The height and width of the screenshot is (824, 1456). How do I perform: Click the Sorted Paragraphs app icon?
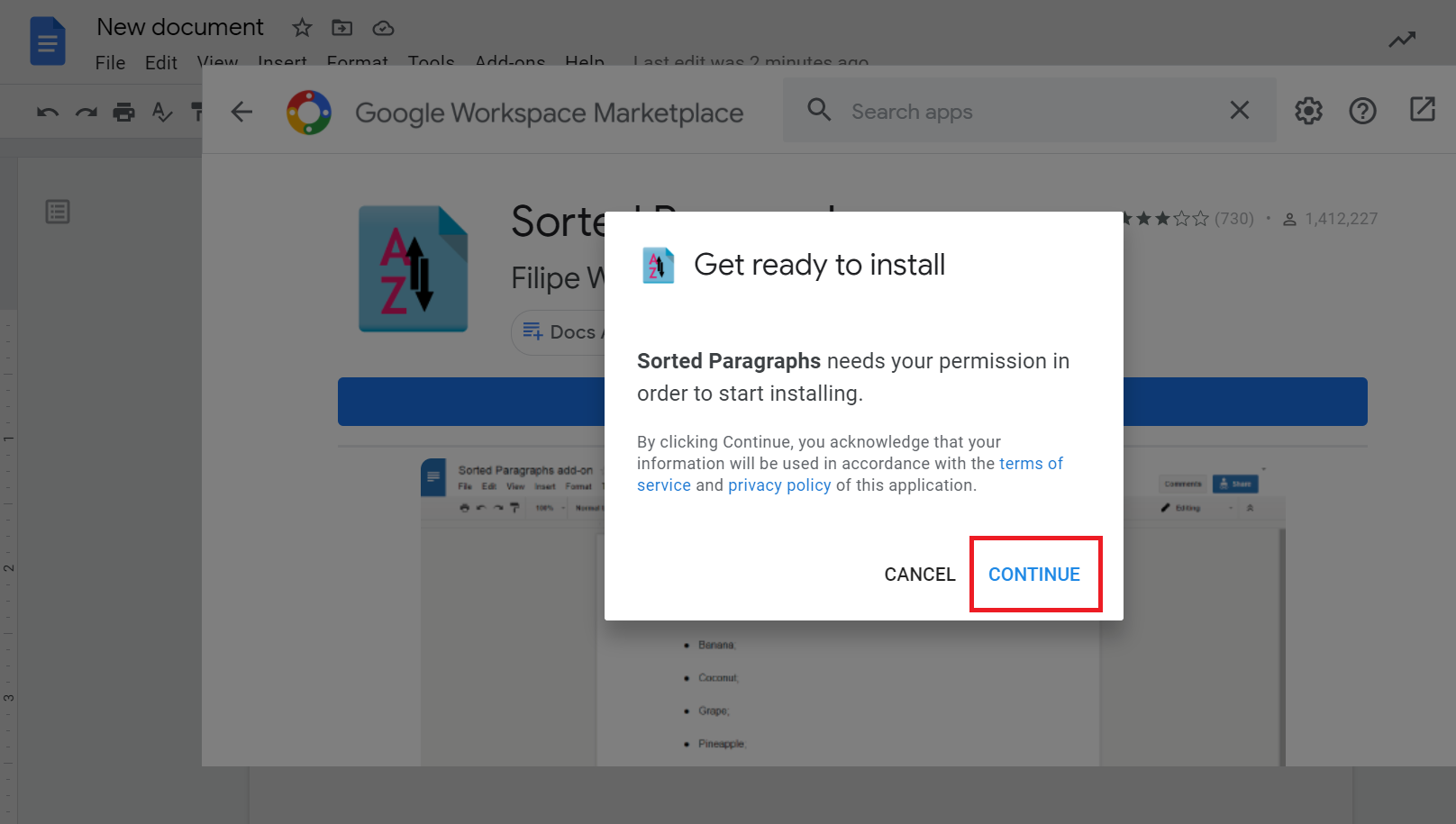(x=414, y=269)
